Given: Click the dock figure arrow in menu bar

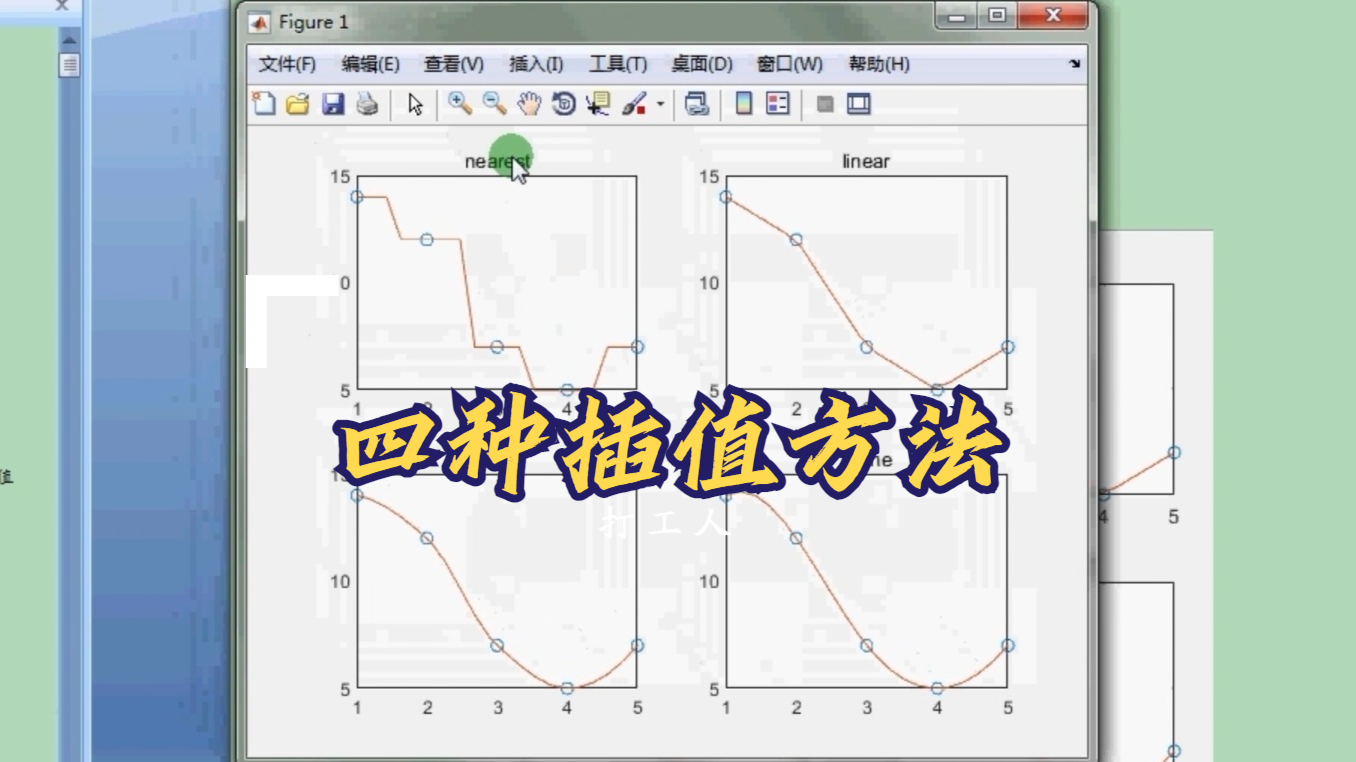Looking at the screenshot, I should point(1075,63).
